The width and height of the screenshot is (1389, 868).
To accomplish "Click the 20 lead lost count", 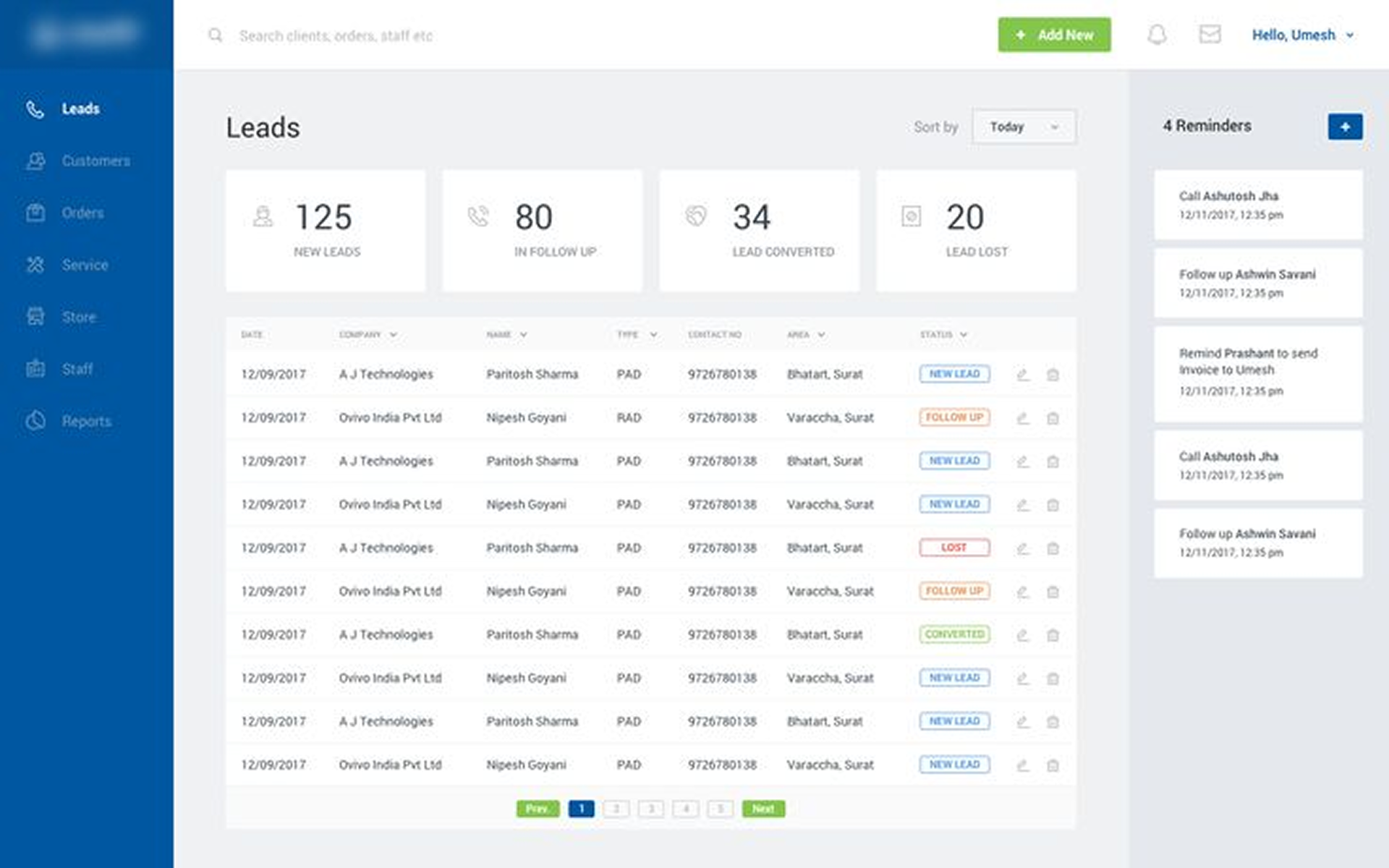I will [965, 217].
